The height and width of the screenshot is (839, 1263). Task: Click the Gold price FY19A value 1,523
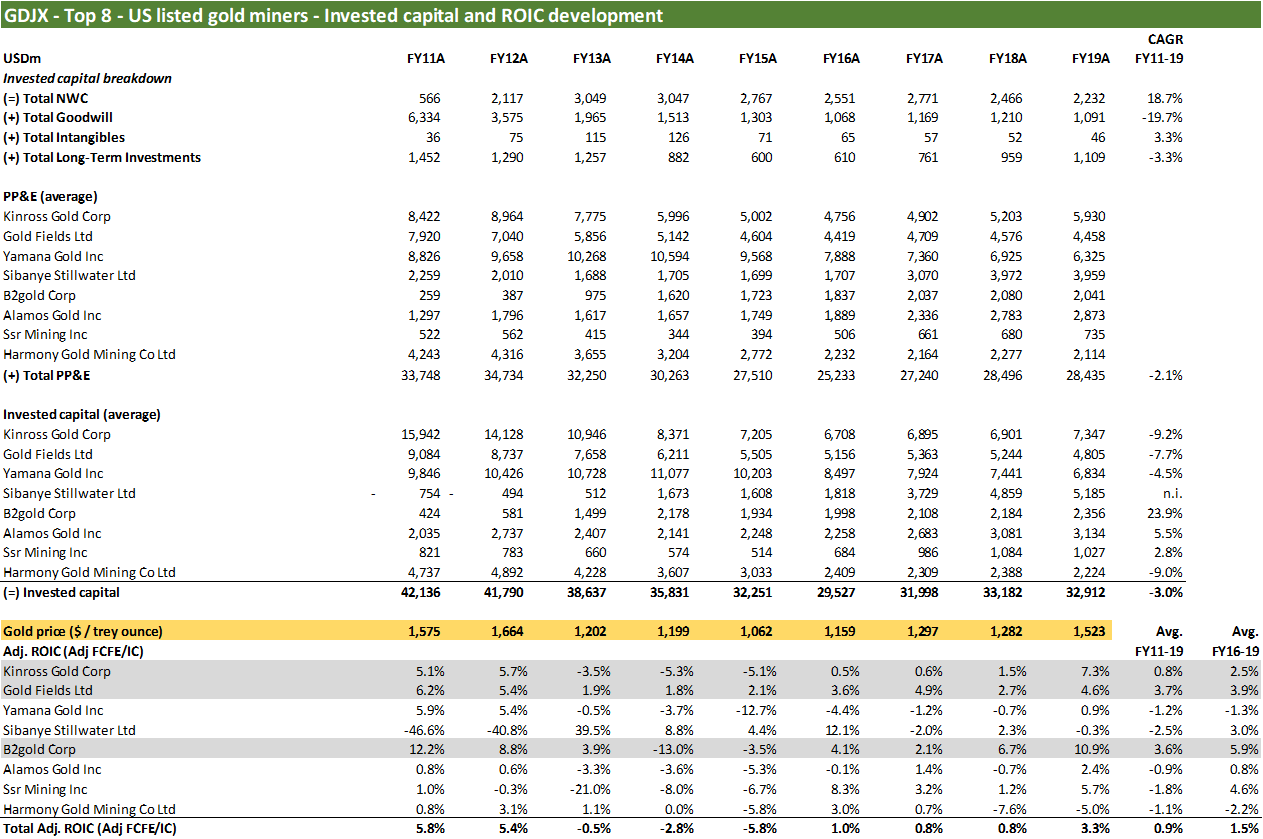coord(1092,632)
